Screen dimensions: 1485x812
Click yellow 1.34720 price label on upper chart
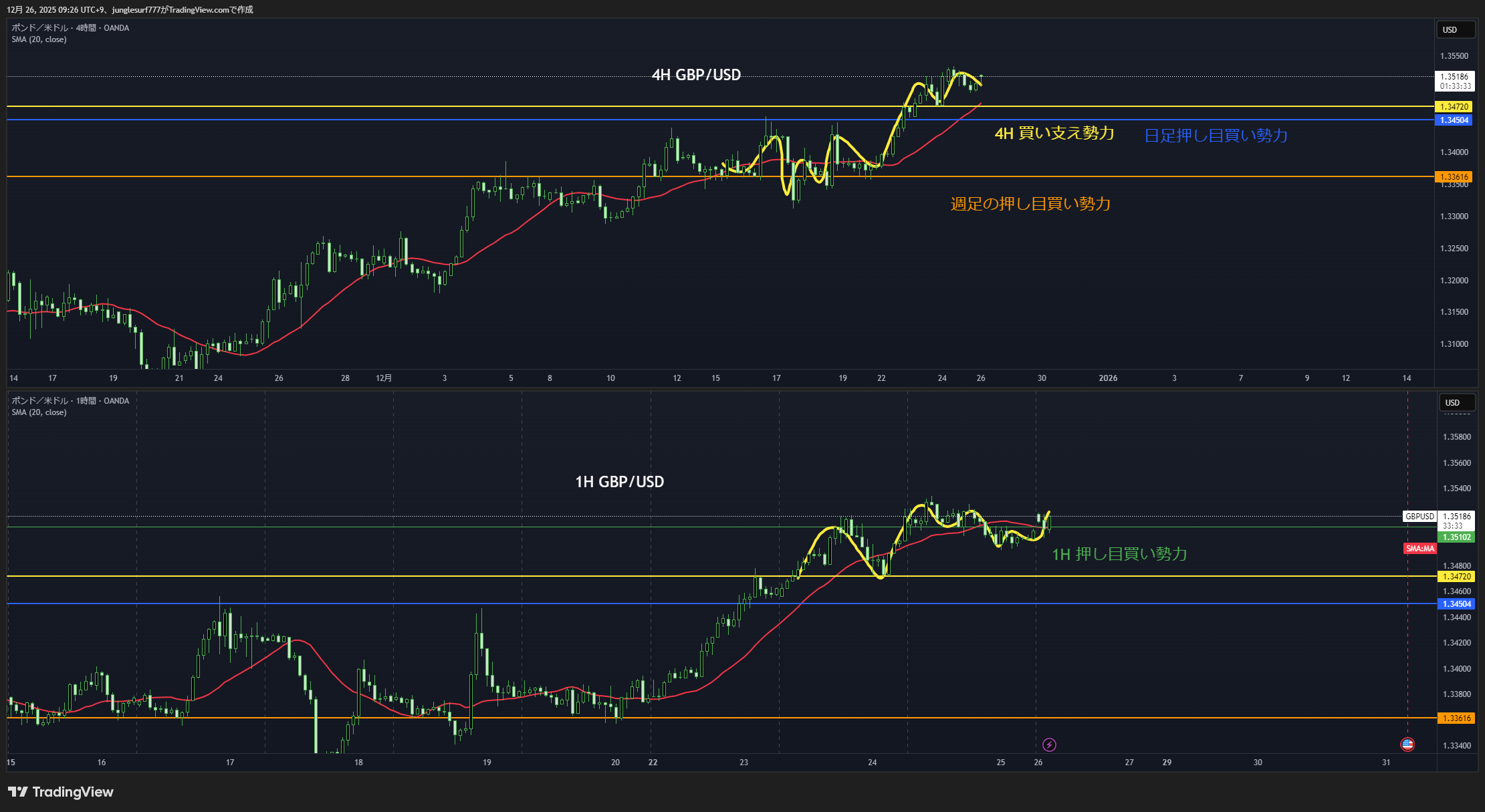pyautogui.click(x=1454, y=107)
